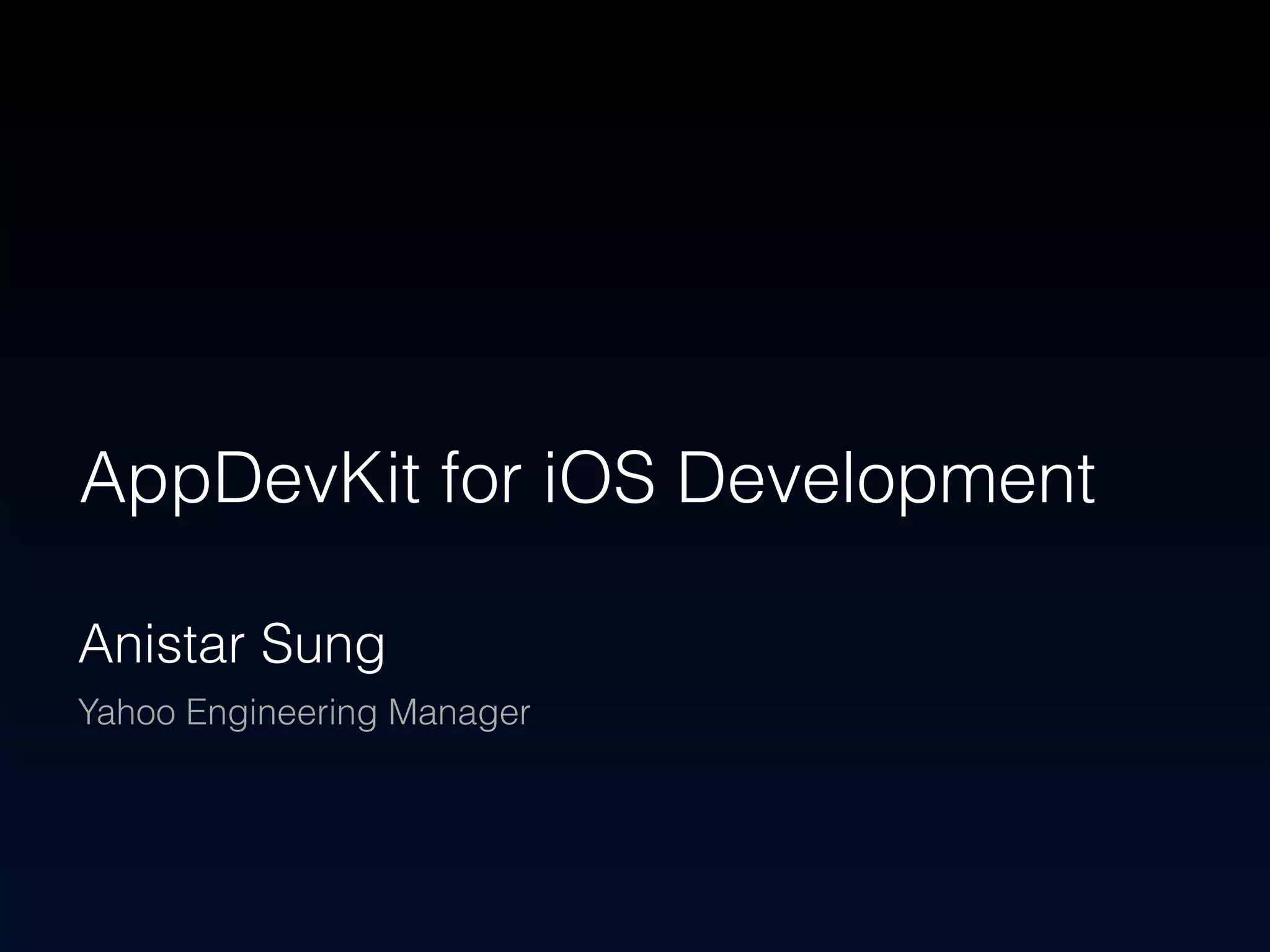Click the word Manager in the subtitle
Screen dimensions: 1270x952
459,713
